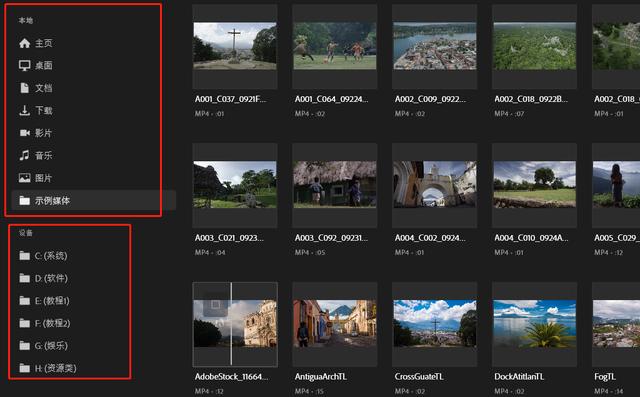Select the CrossGuateTL clip thumbnail

click(x=435, y=324)
